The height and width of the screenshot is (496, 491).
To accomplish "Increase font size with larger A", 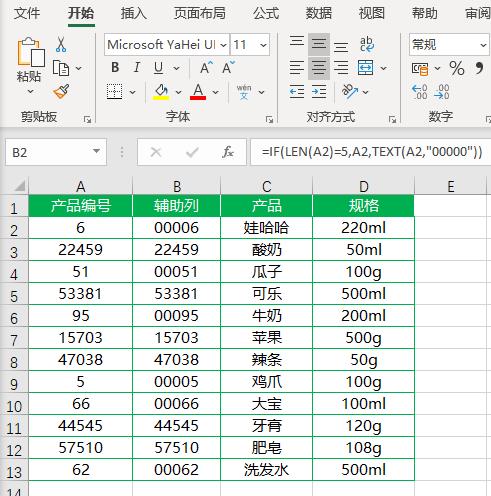I will click(x=206, y=68).
